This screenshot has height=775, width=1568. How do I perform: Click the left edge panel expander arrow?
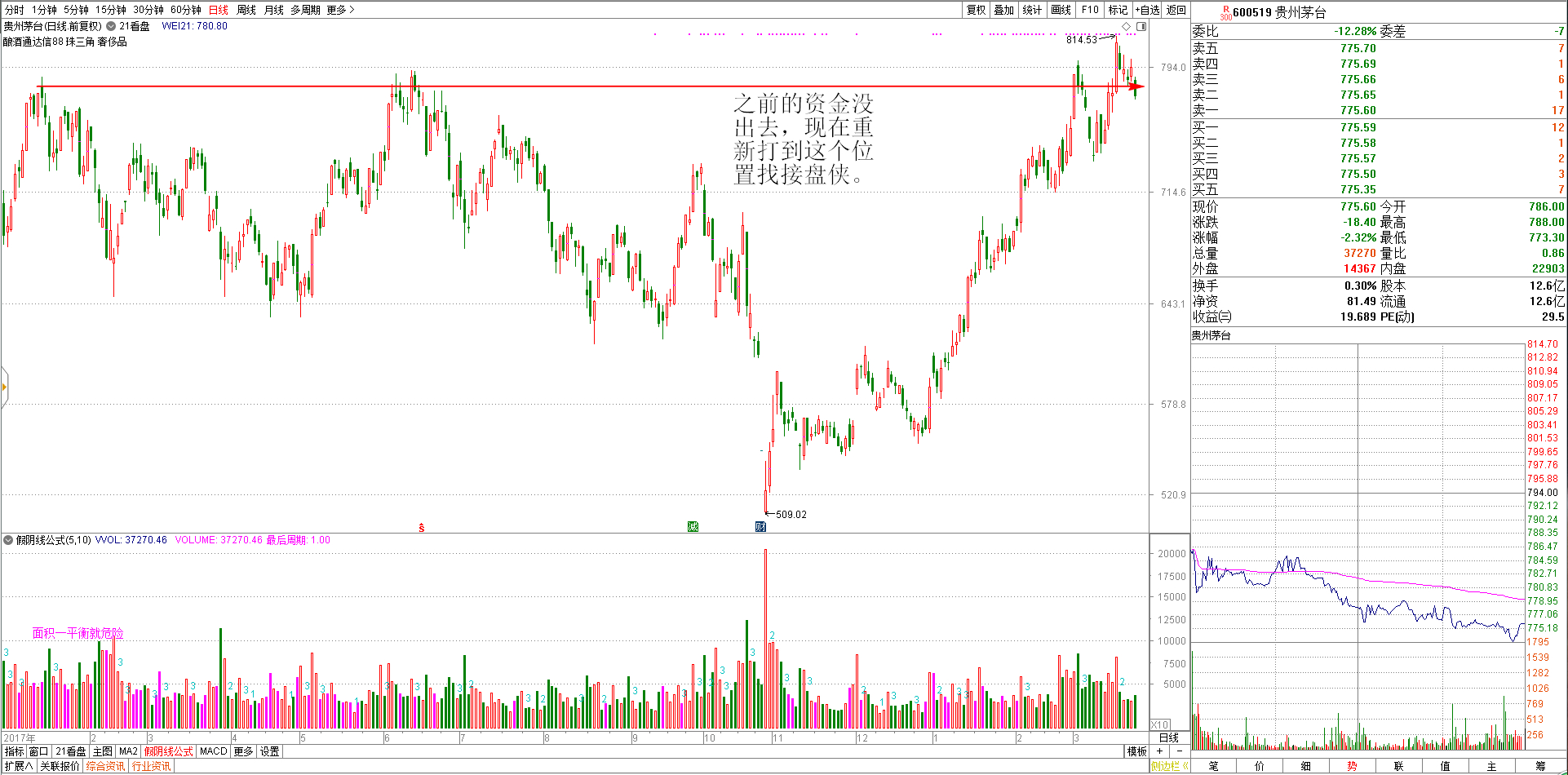point(4,387)
